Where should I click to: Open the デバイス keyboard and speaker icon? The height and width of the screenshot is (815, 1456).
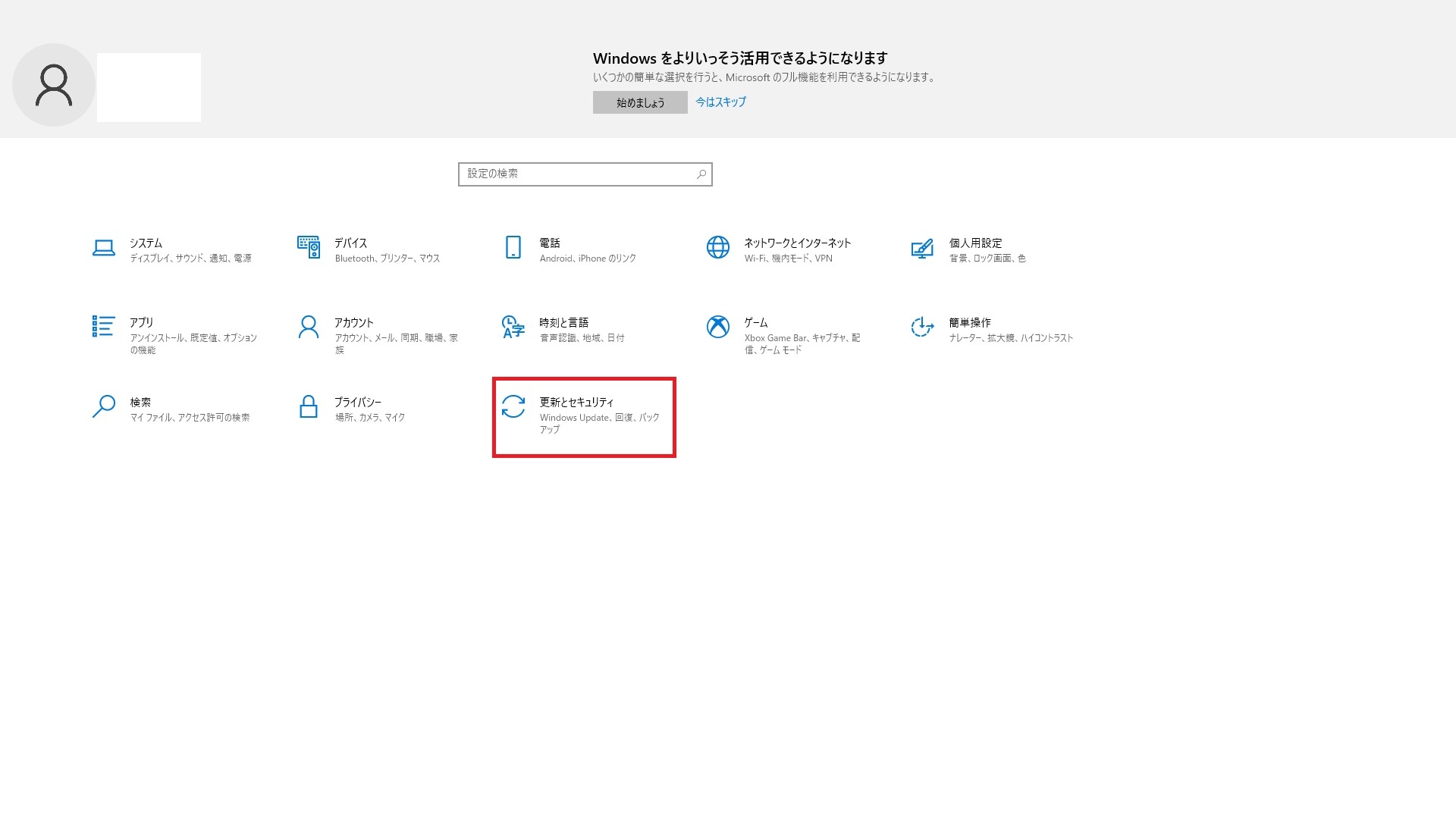[309, 247]
